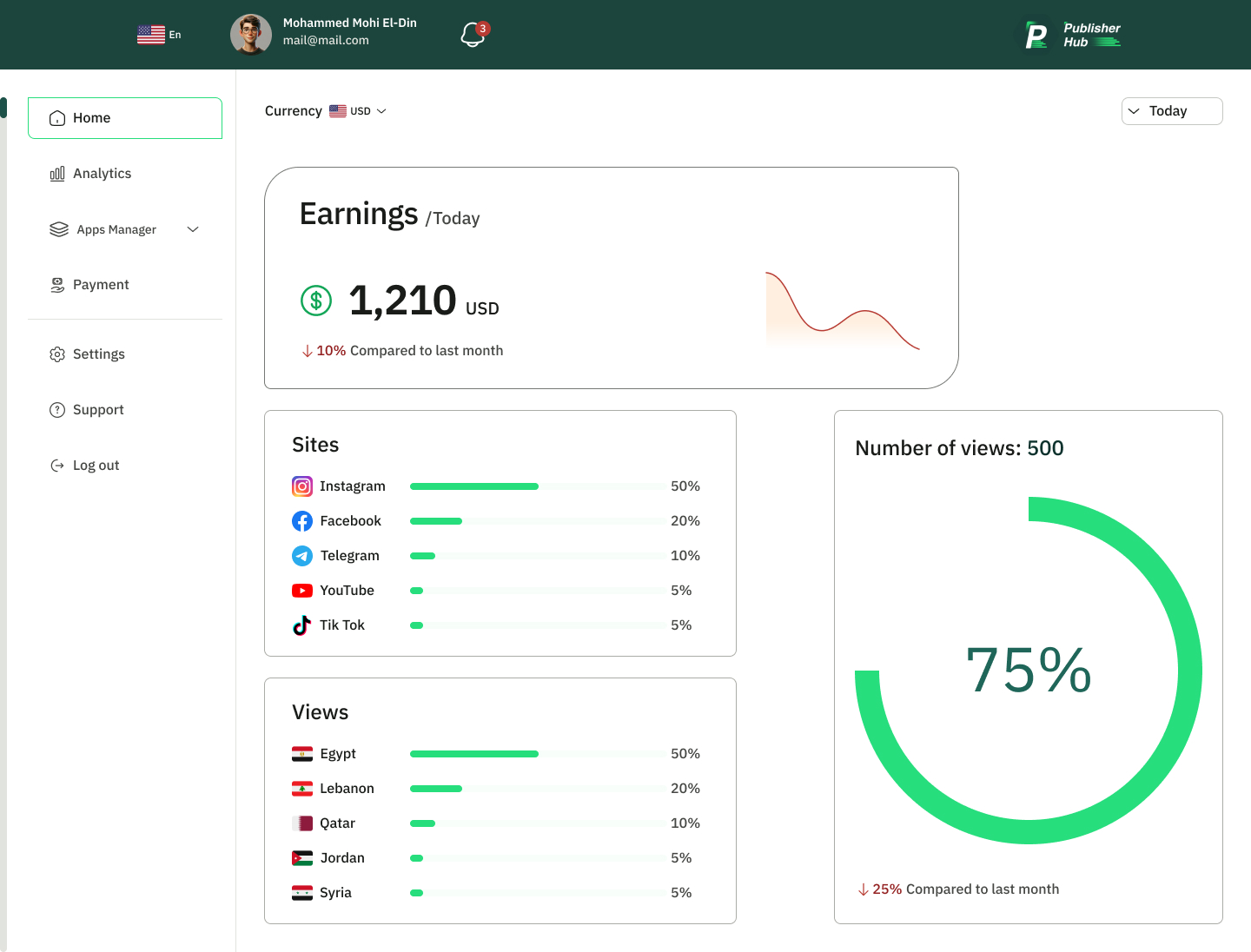Expand the Apps Manager submenu chevron

tap(193, 229)
